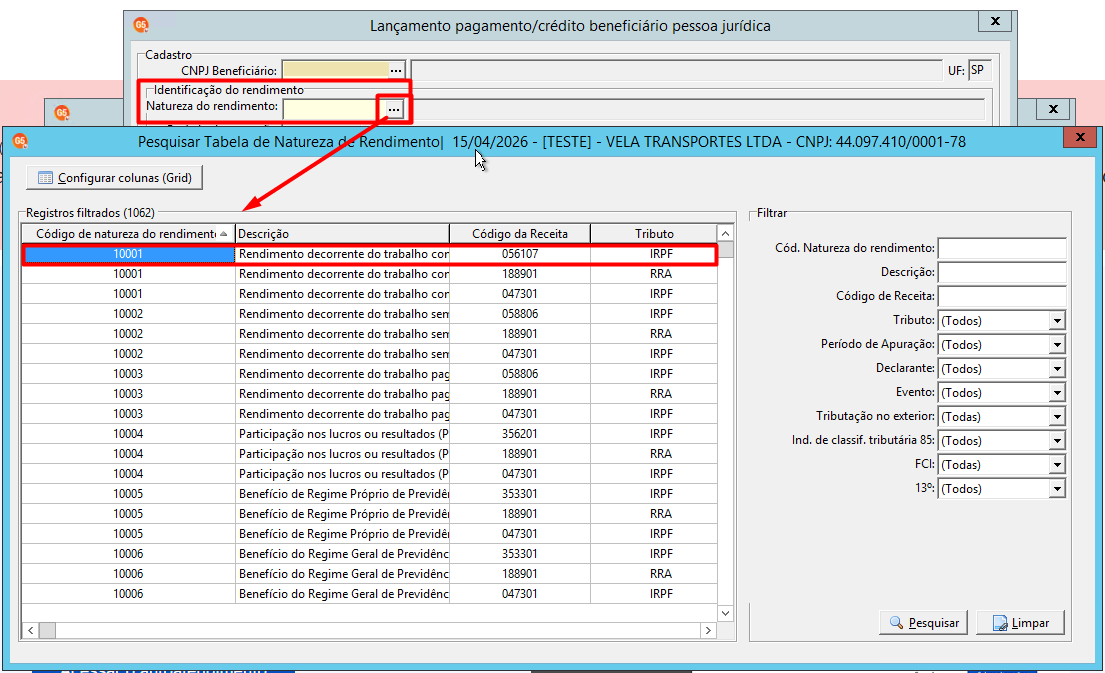Click the grid scroll down arrow

[x=725, y=613]
